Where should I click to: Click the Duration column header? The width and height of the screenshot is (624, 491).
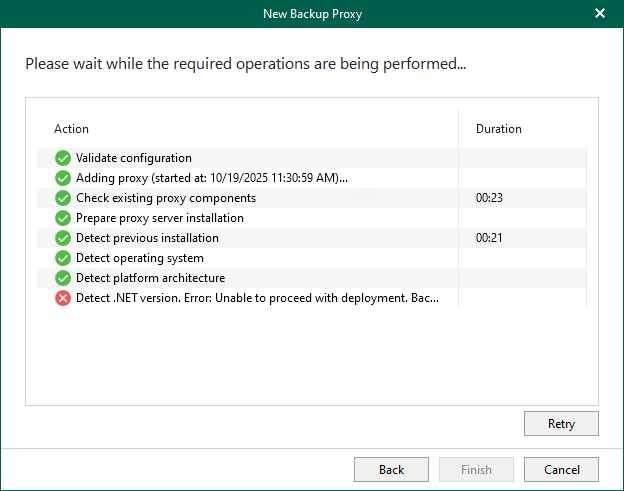(498, 129)
